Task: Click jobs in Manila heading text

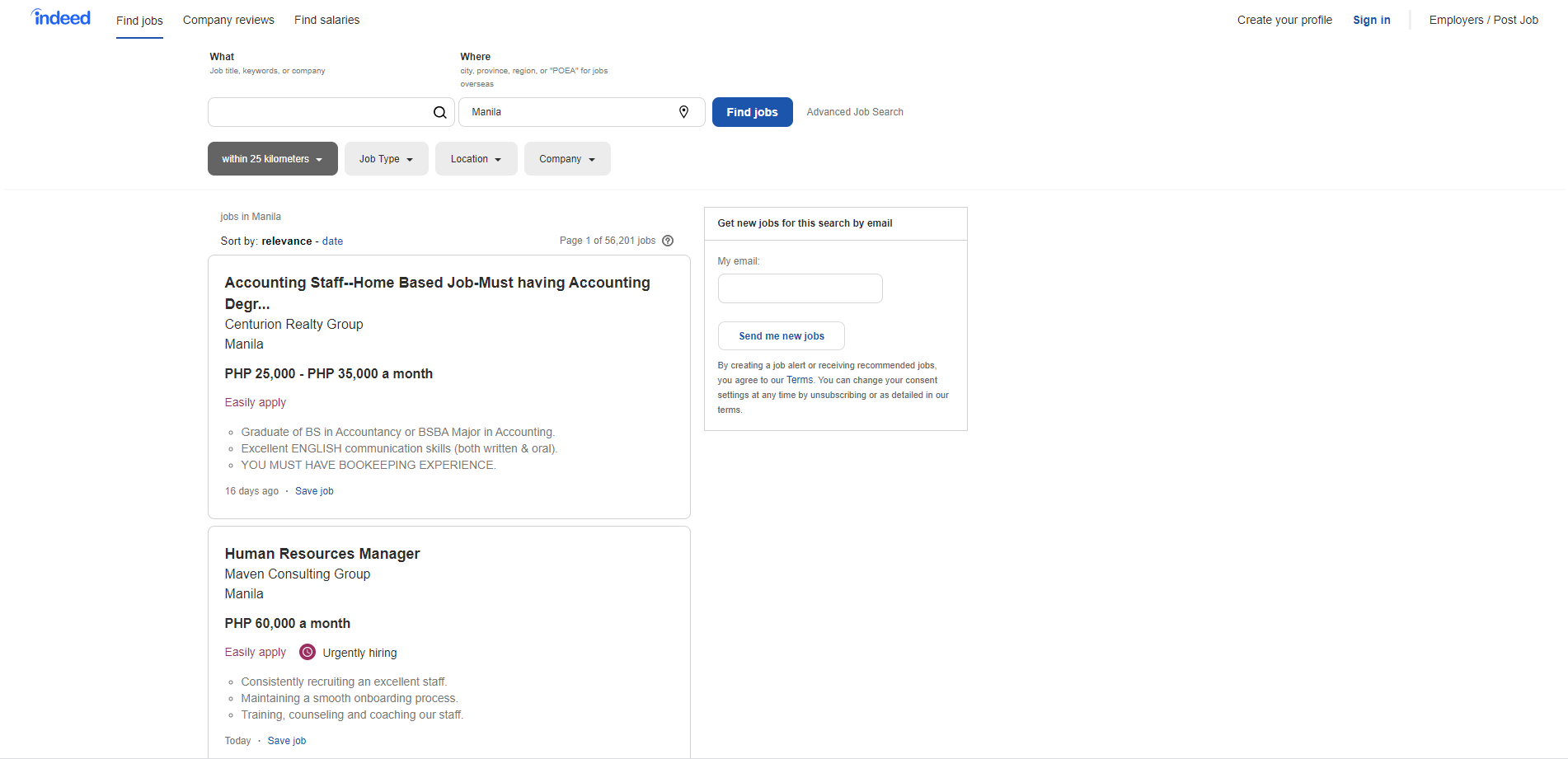Action: tap(251, 217)
